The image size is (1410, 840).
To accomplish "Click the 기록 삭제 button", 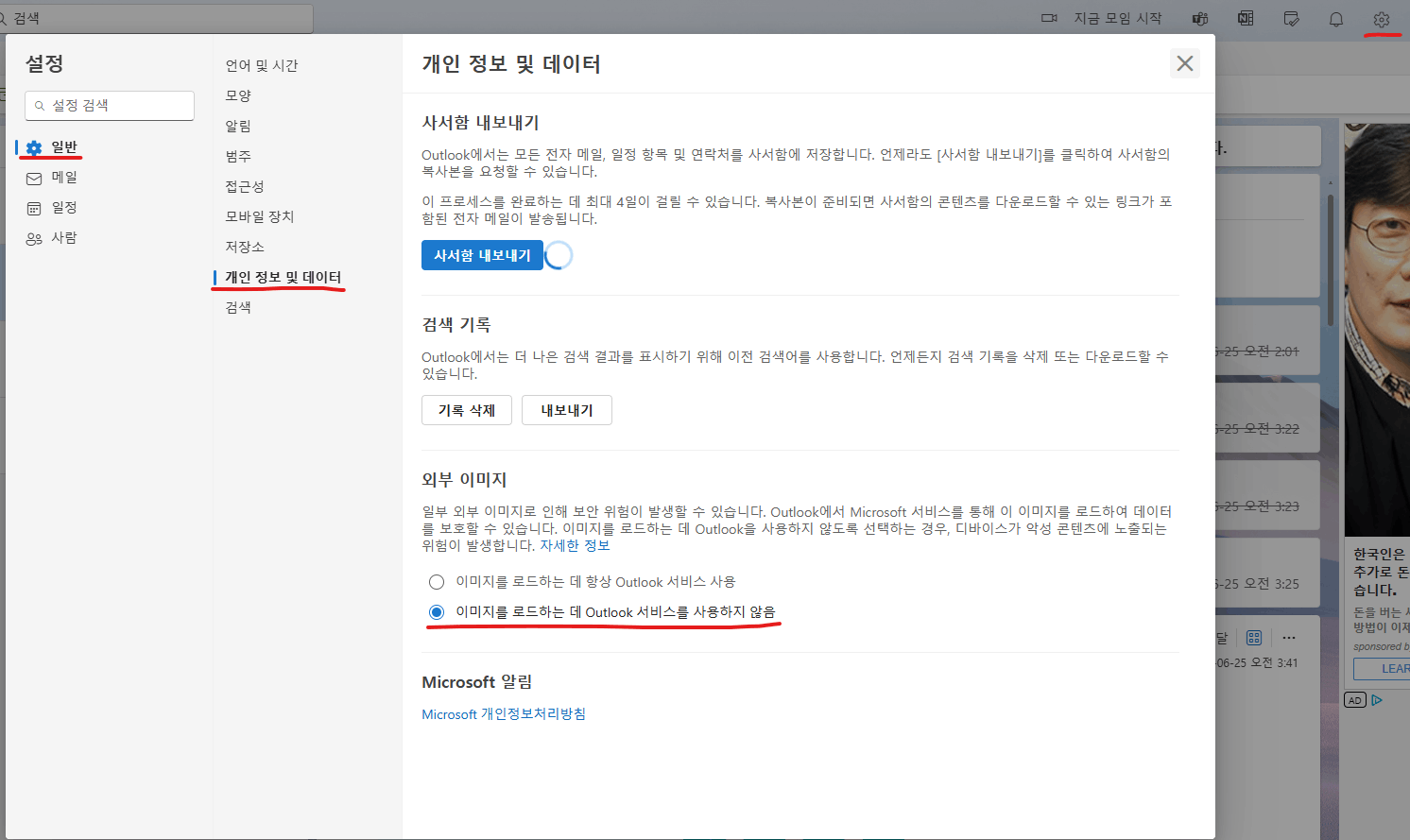I will pyautogui.click(x=467, y=410).
